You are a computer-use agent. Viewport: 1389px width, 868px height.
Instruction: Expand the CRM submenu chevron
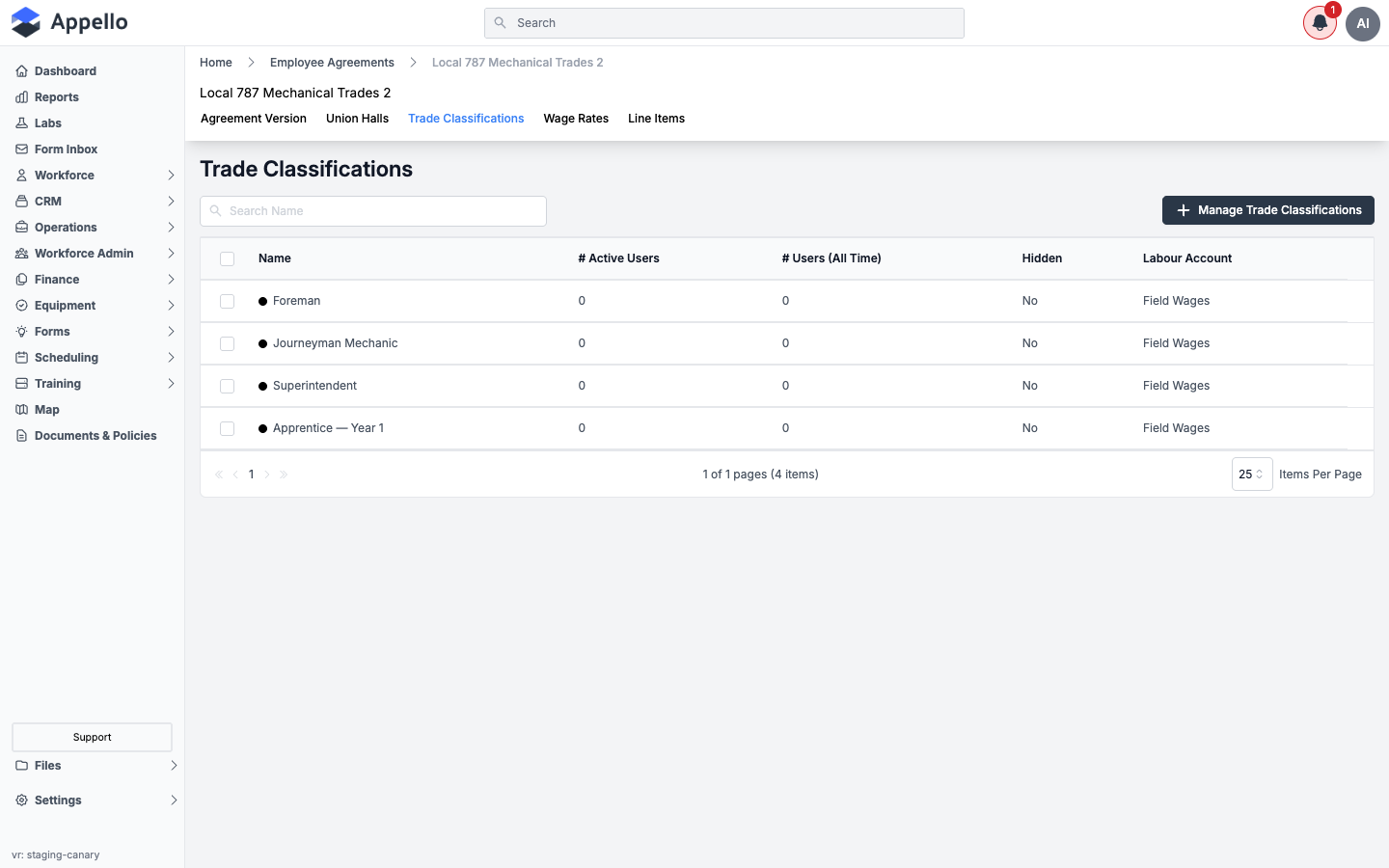click(x=171, y=202)
